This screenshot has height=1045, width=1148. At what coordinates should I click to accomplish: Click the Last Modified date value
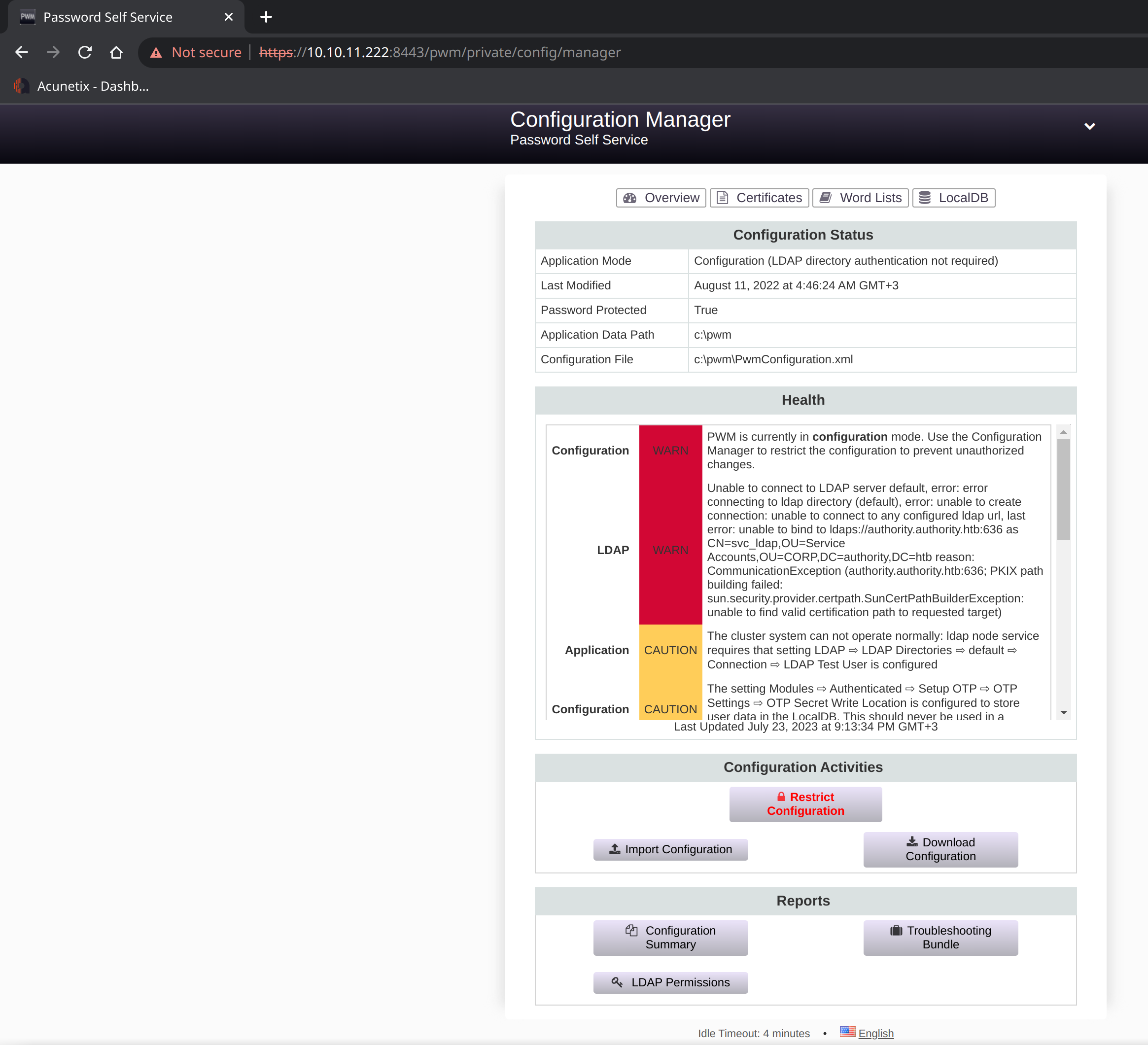coord(796,285)
